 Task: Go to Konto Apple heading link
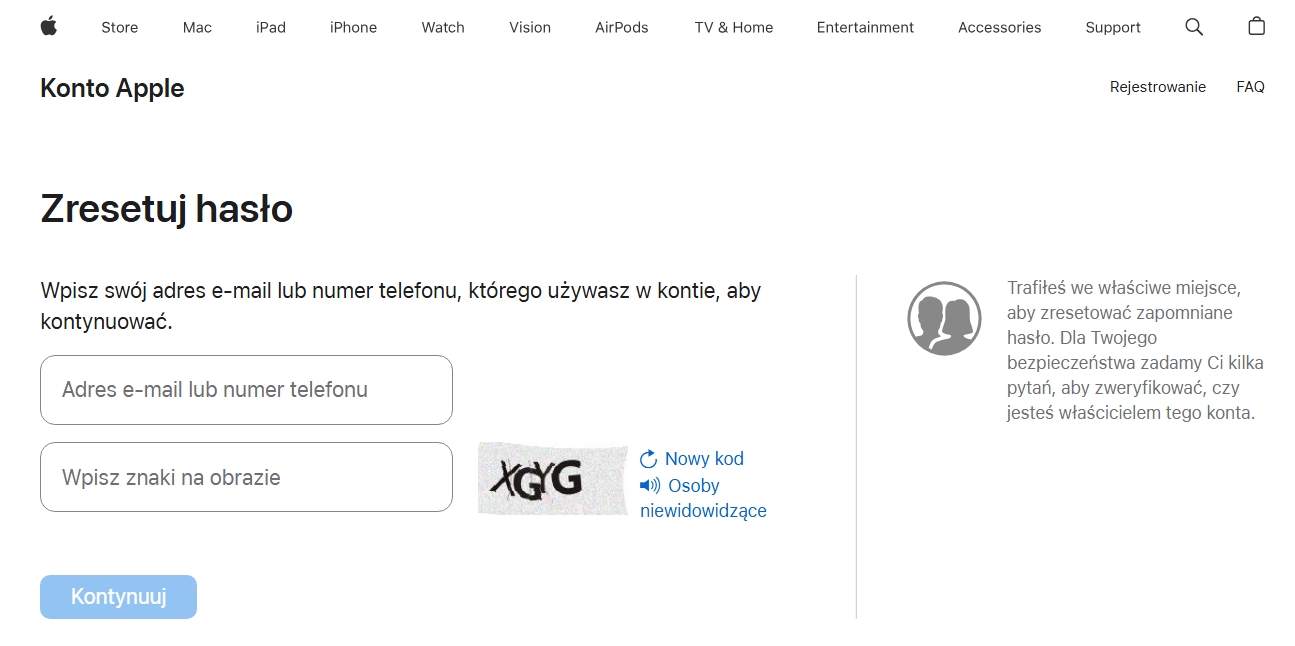[112, 88]
